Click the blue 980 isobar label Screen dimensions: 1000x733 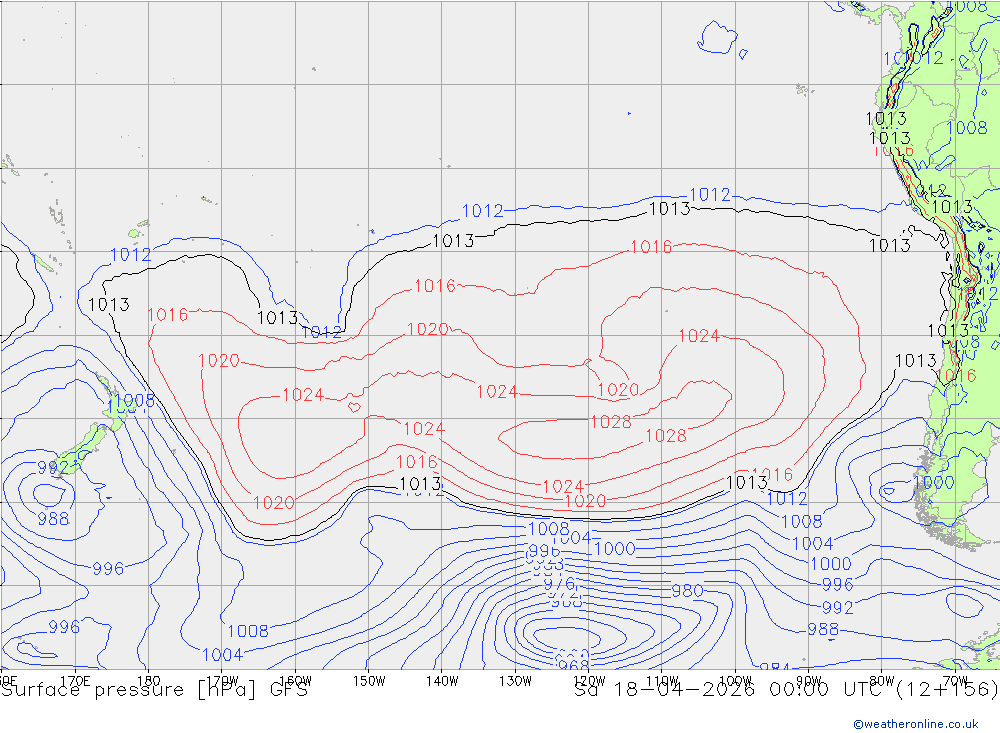click(687, 591)
